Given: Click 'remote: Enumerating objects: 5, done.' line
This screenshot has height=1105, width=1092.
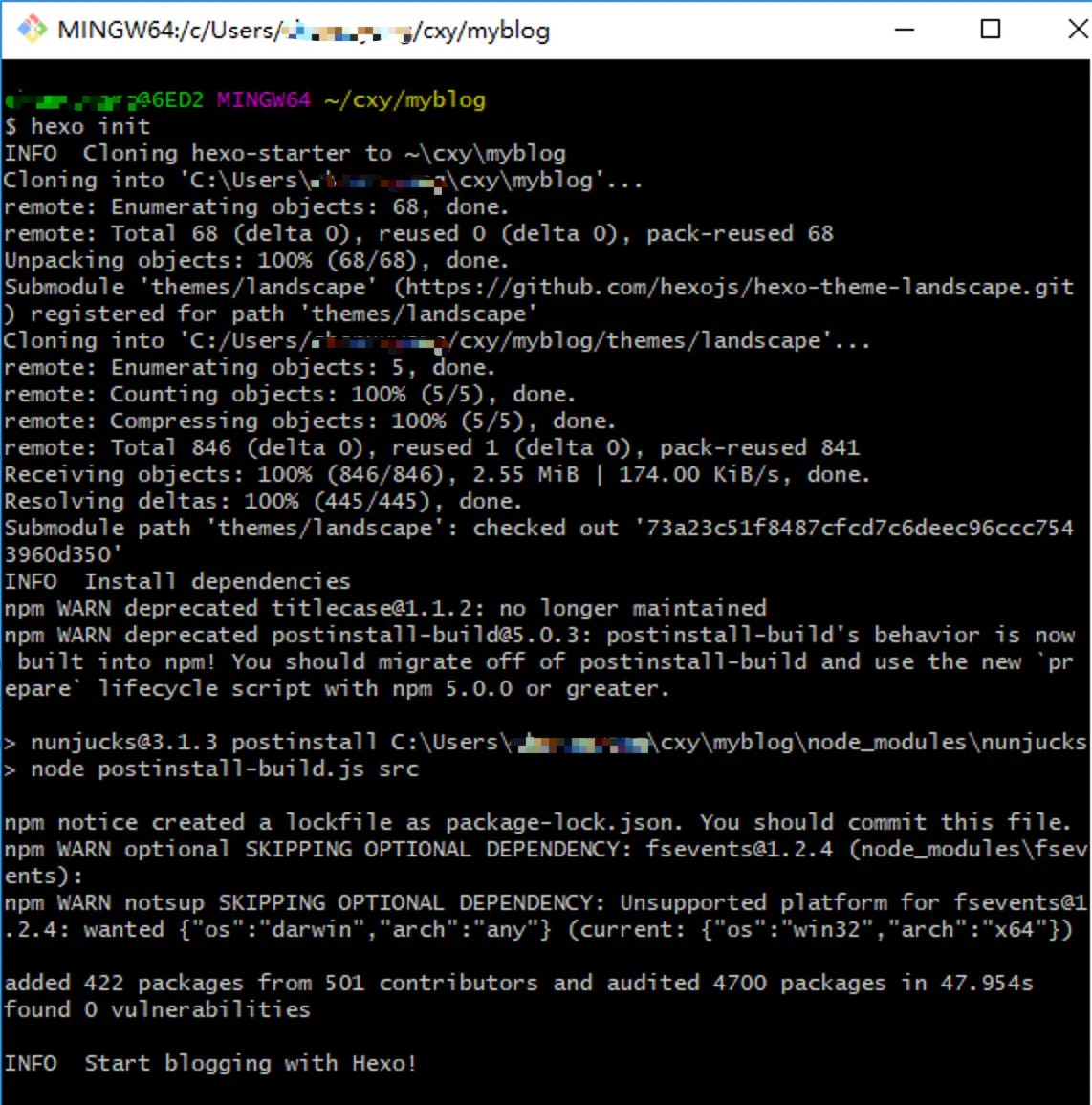Looking at the screenshot, I should pos(251,368).
